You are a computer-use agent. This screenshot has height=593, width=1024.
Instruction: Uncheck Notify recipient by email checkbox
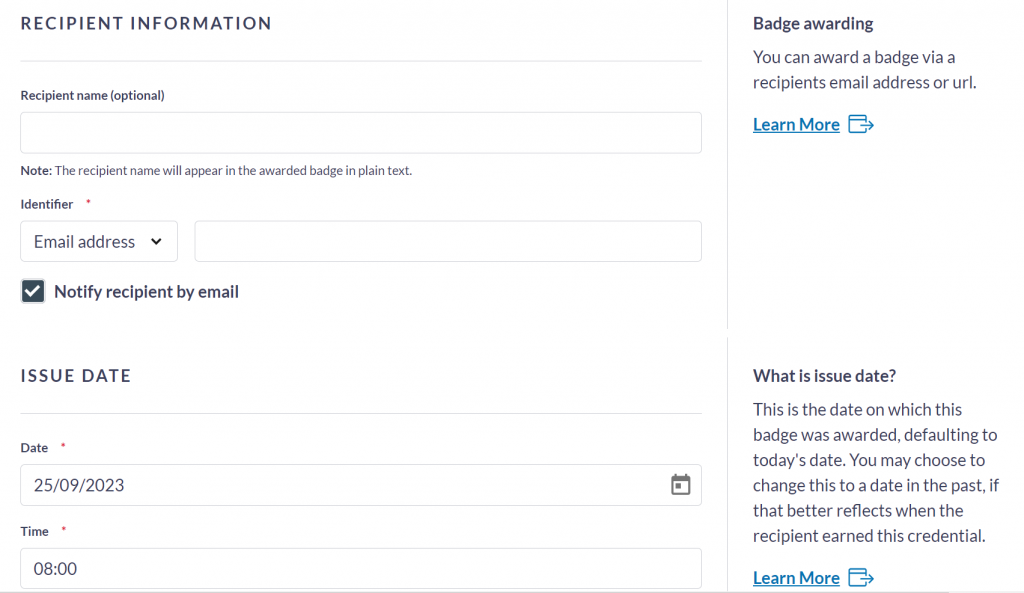tap(33, 291)
